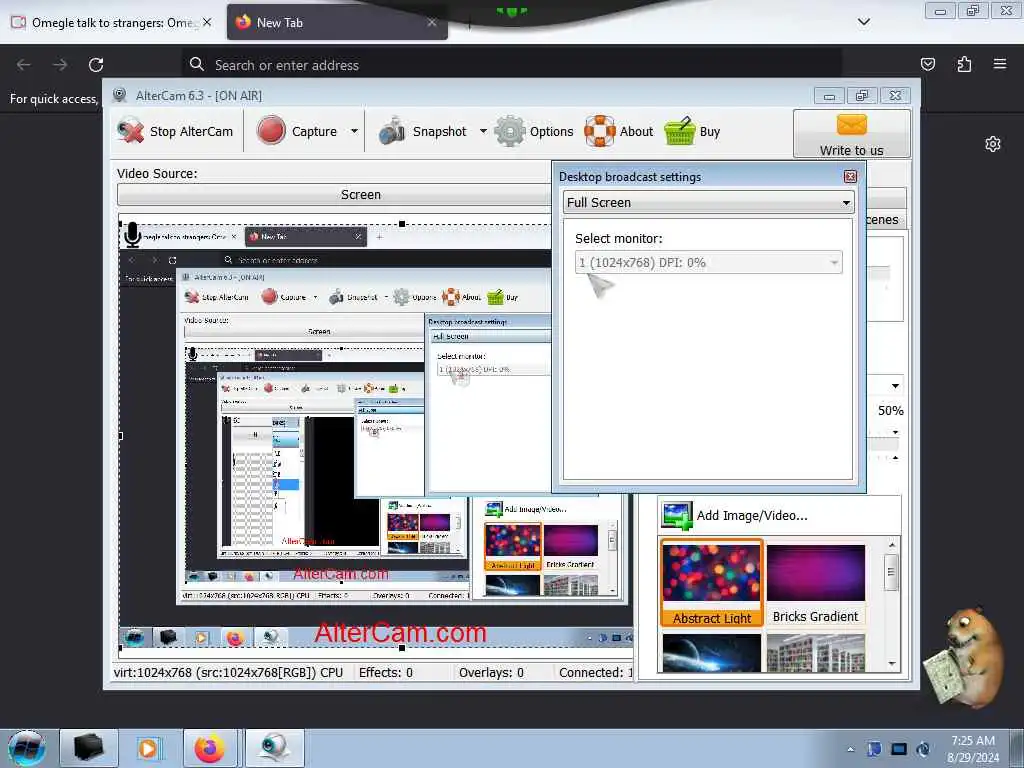Click the Overlays: 0 status entry
This screenshot has height=768, width=1024.
point(491,672)
